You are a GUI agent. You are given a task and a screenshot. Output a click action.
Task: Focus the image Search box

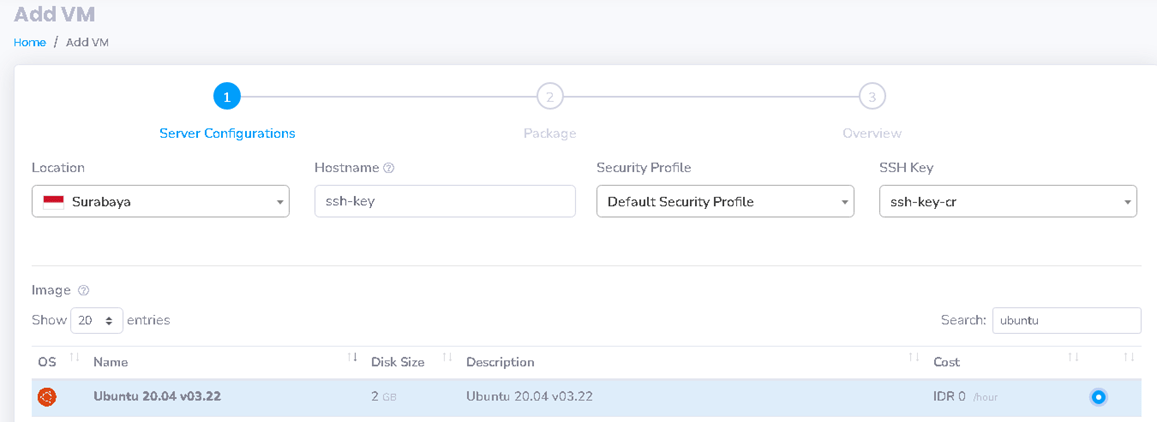[x=1066, y=320]
